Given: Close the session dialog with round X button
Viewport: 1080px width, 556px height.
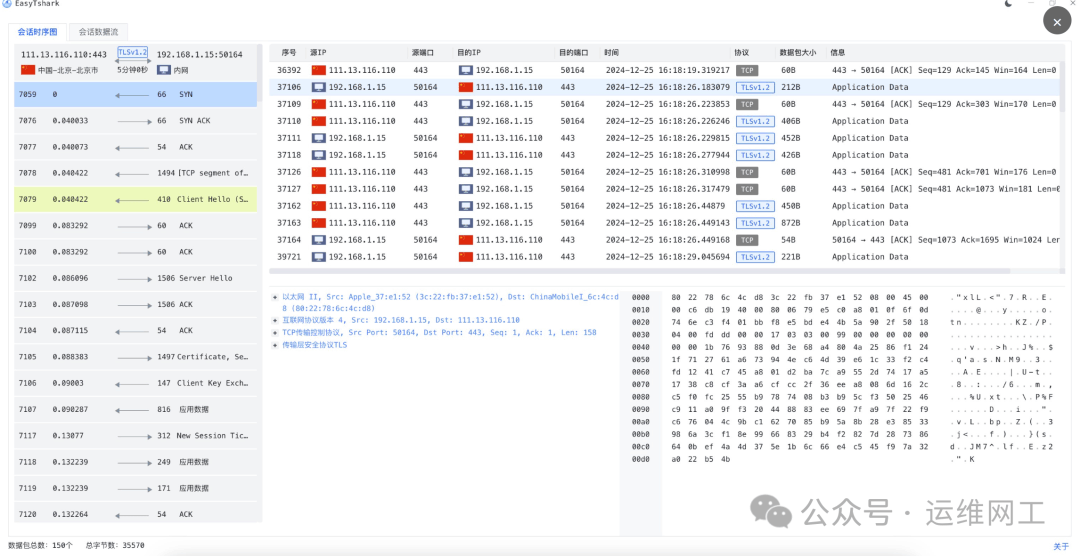Looking at the screenshot, I should click(x=1057, y=21).
